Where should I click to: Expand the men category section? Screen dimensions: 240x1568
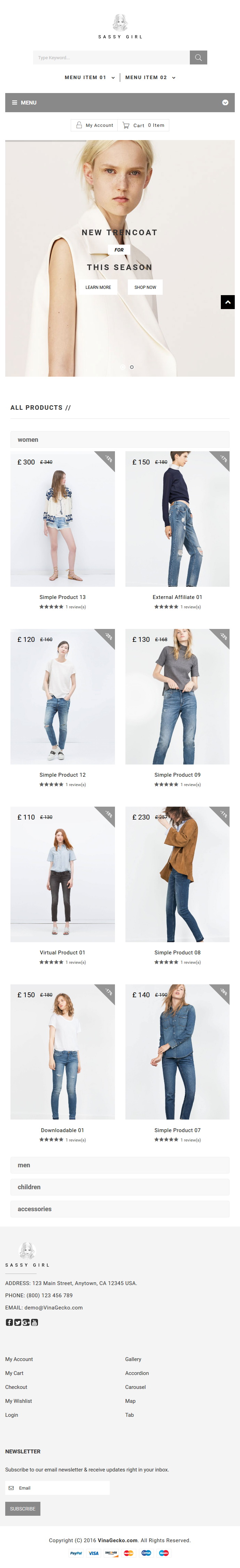pos(120,1165)
